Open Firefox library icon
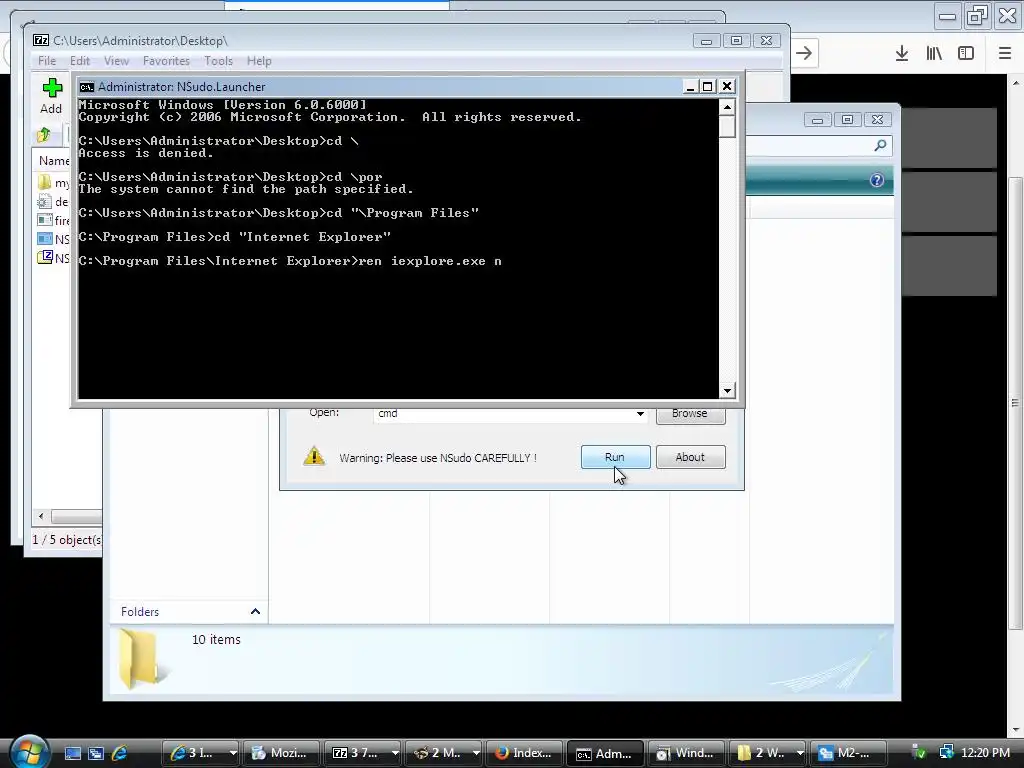The image size is (1024, 768). (x=934, y=54)
